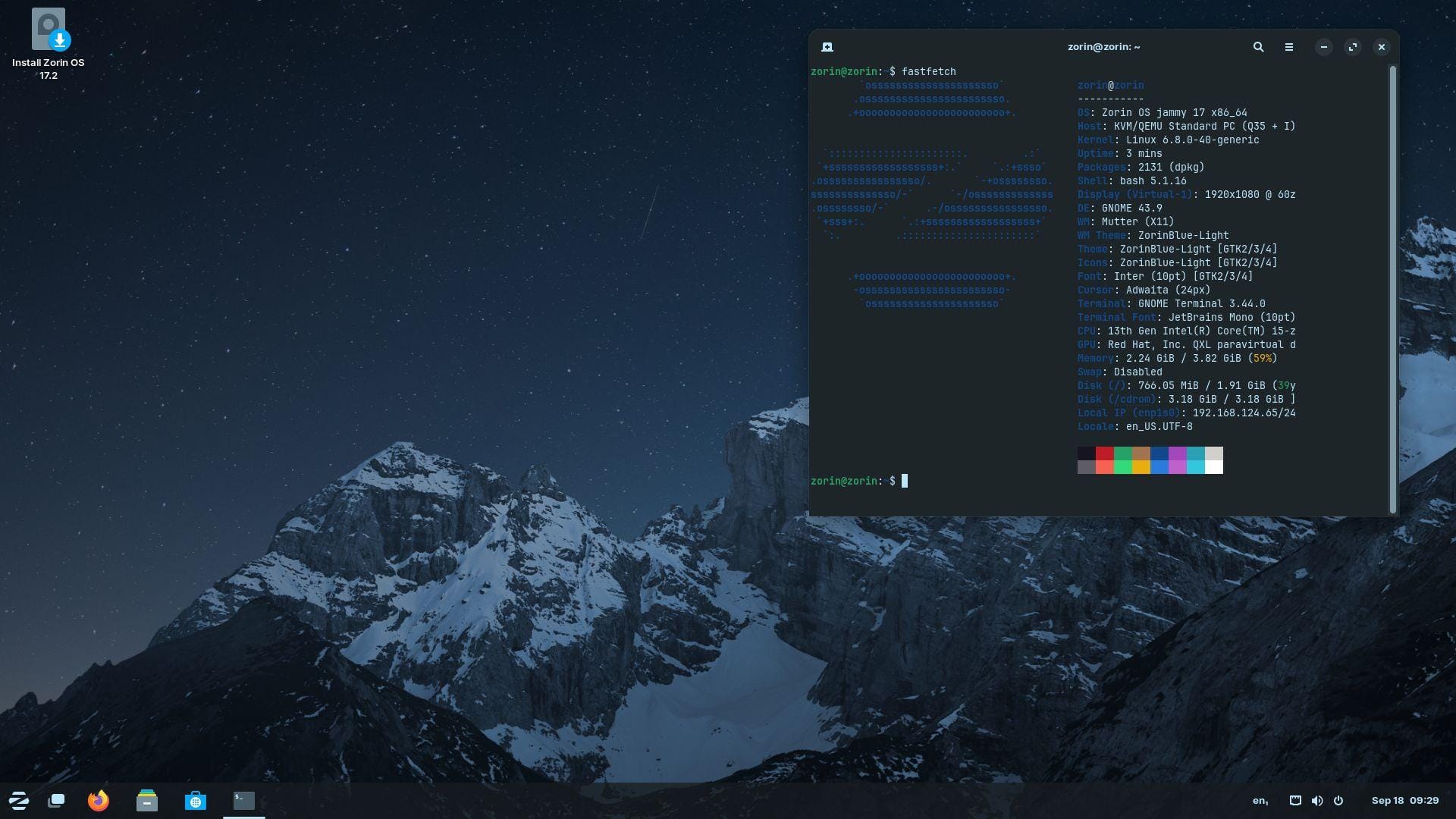Select the running Terminal in the taskbar

242,800
